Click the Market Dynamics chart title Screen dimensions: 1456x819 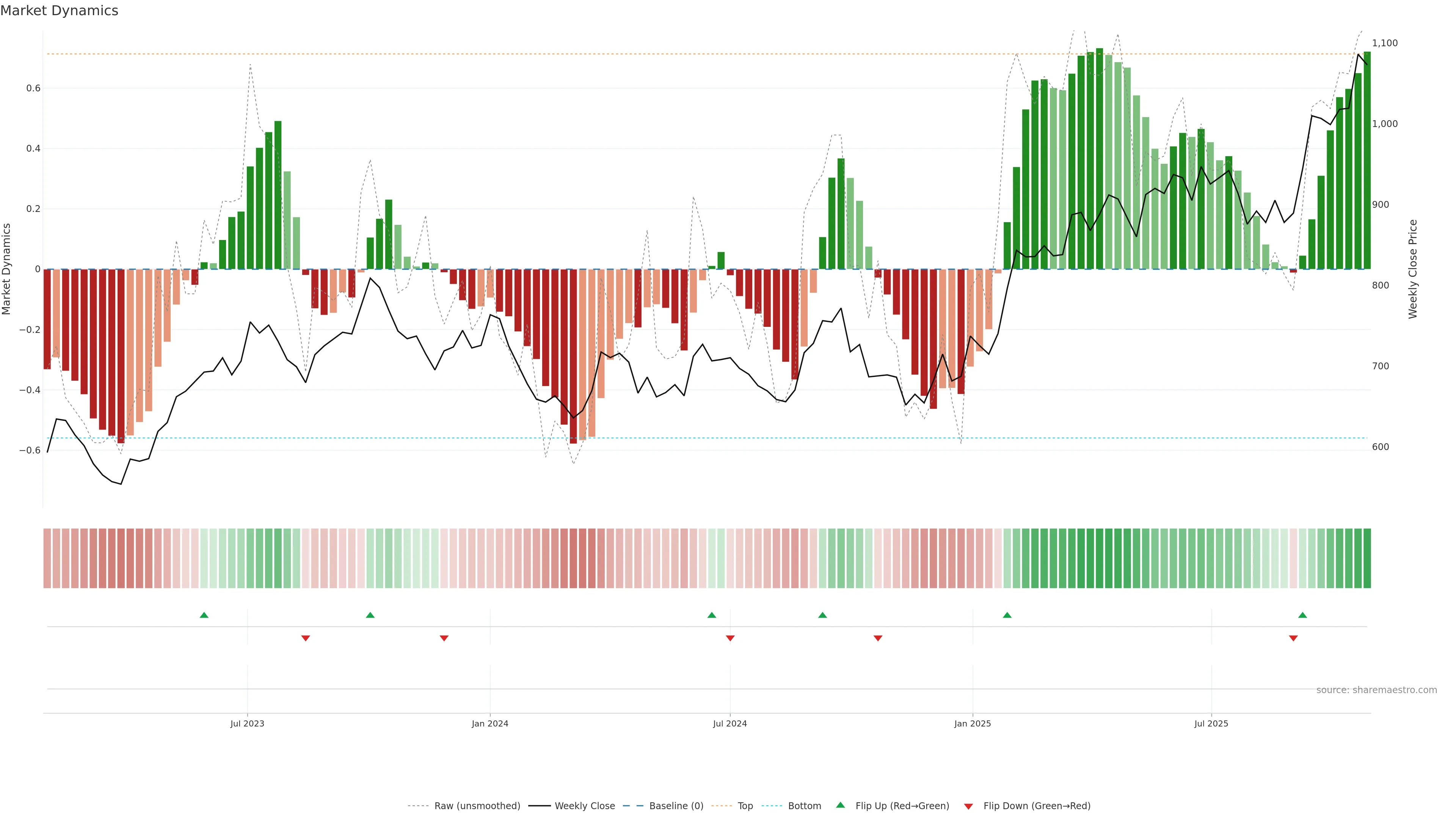(x=60, y=11)
